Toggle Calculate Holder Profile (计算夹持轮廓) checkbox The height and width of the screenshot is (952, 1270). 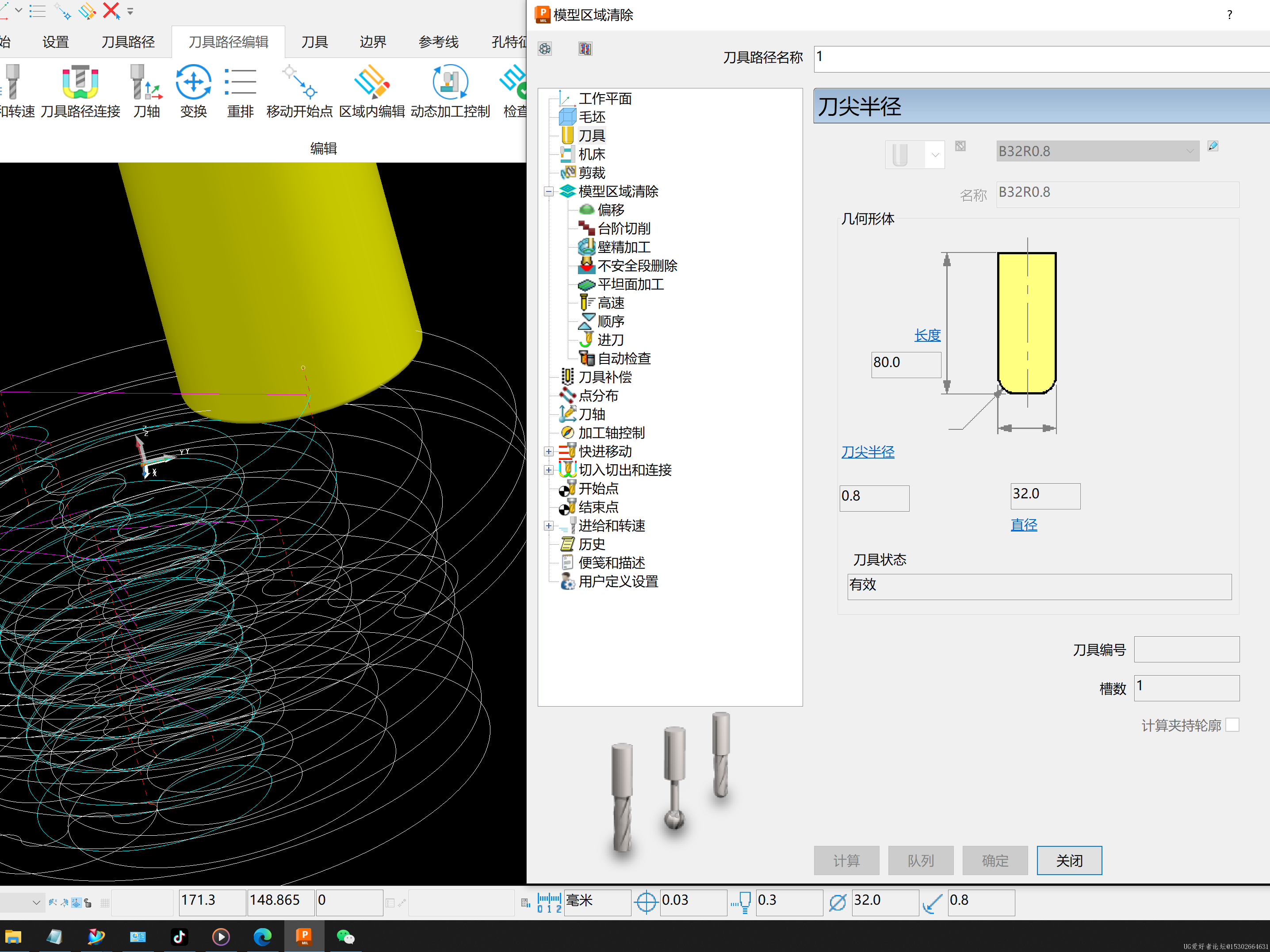1232,725
